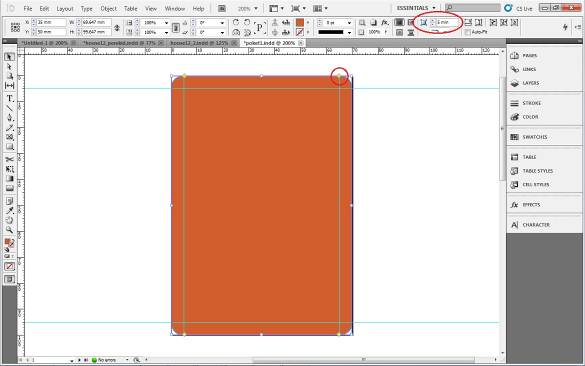The image size is (585, 366).
Task: Open the stroke type dropdown
Action: [349, 32]
